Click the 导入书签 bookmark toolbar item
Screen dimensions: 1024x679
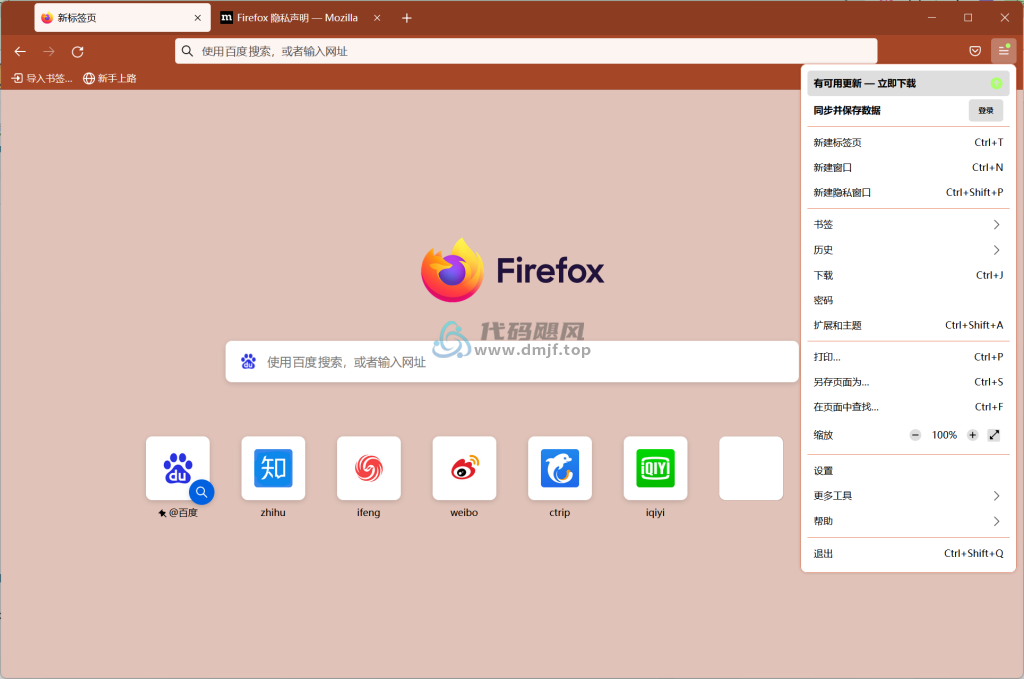tap(42, 78)
